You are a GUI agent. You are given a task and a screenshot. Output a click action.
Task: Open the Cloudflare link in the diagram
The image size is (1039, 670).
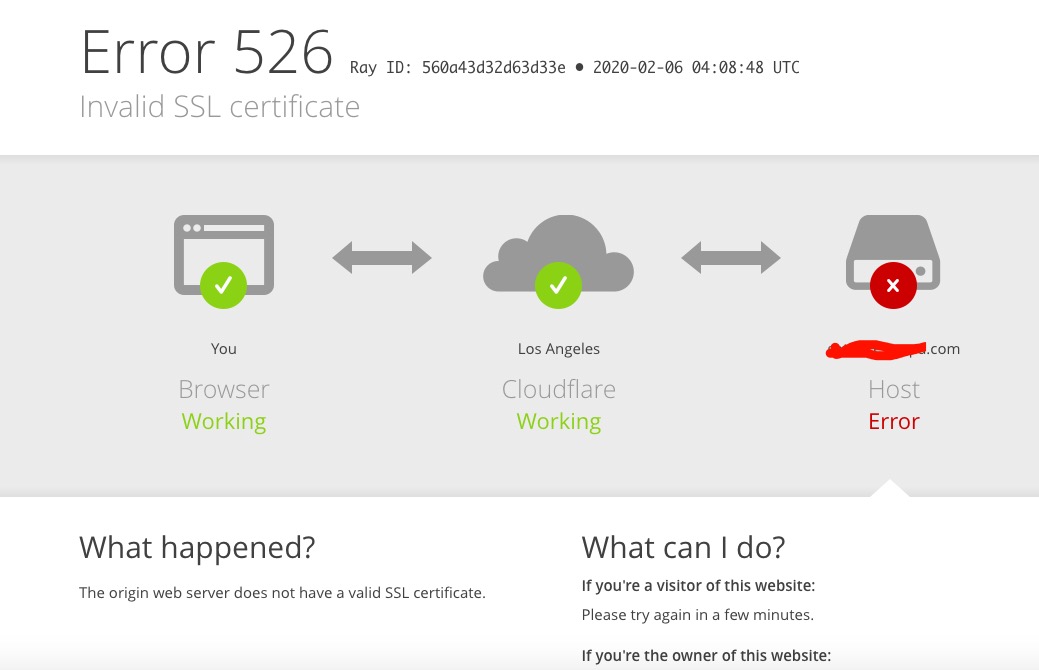(x=559, y=389)
